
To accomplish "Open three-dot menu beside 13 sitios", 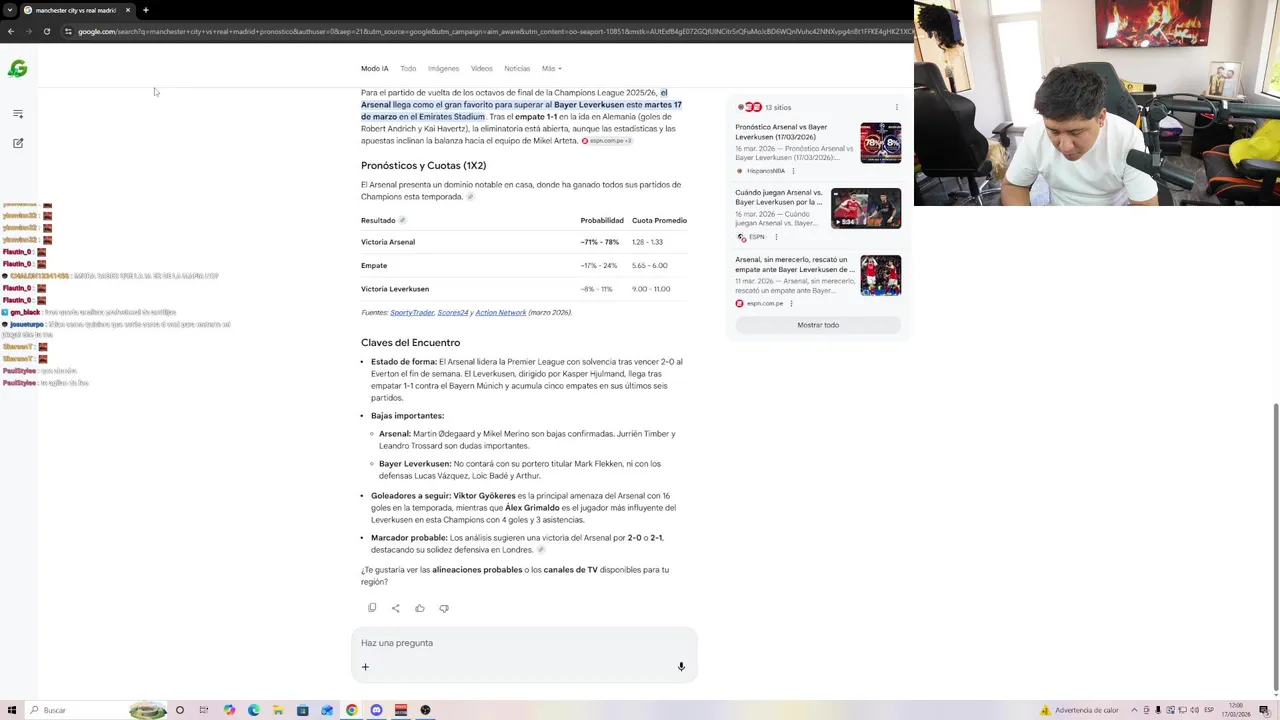I will (896, 107).
